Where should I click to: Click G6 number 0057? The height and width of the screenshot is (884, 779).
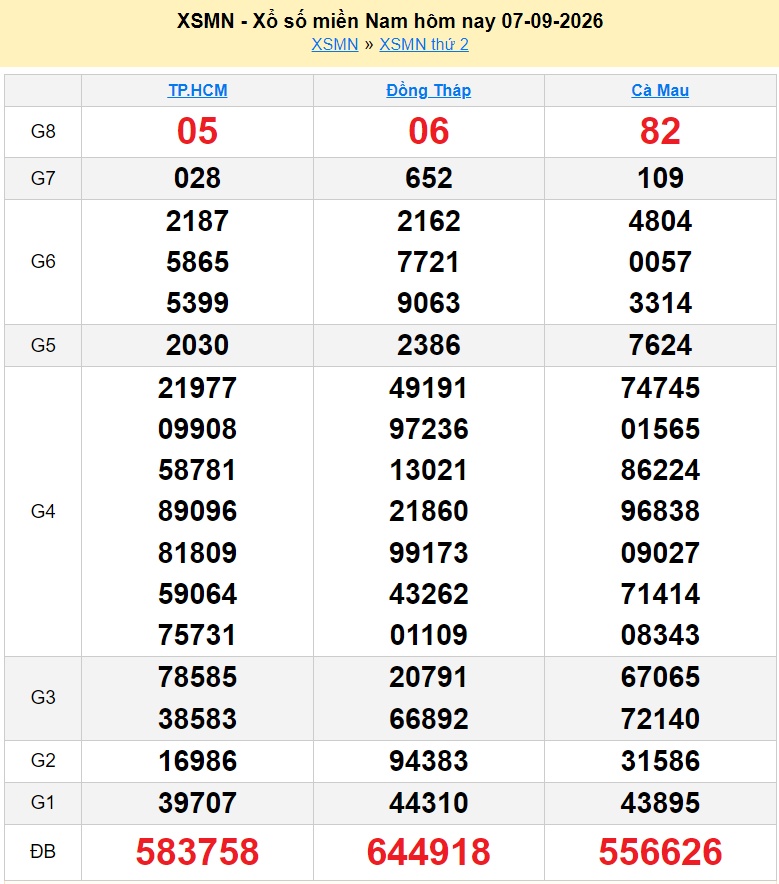pyautogui.click(x=660, y=262)
